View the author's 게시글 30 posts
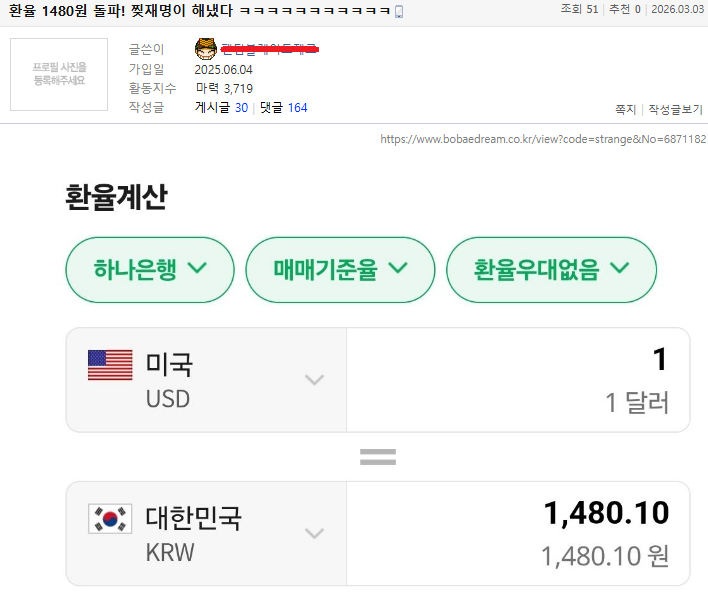Viewport: 708px width, 600px height. (x=221, y=107)
